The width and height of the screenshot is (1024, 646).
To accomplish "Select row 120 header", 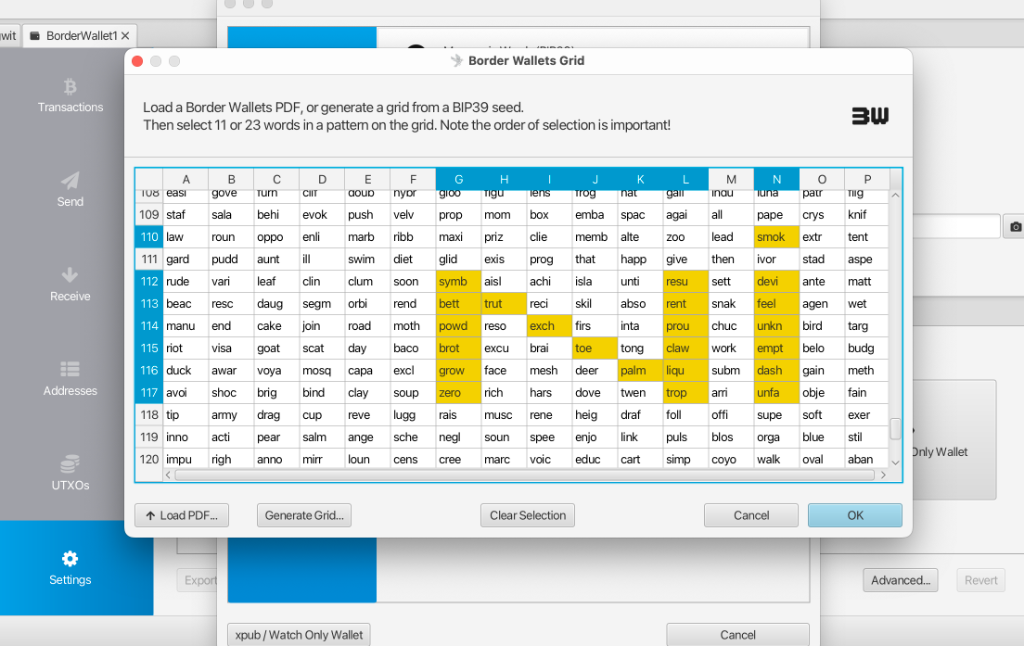I will coord(149,459).
